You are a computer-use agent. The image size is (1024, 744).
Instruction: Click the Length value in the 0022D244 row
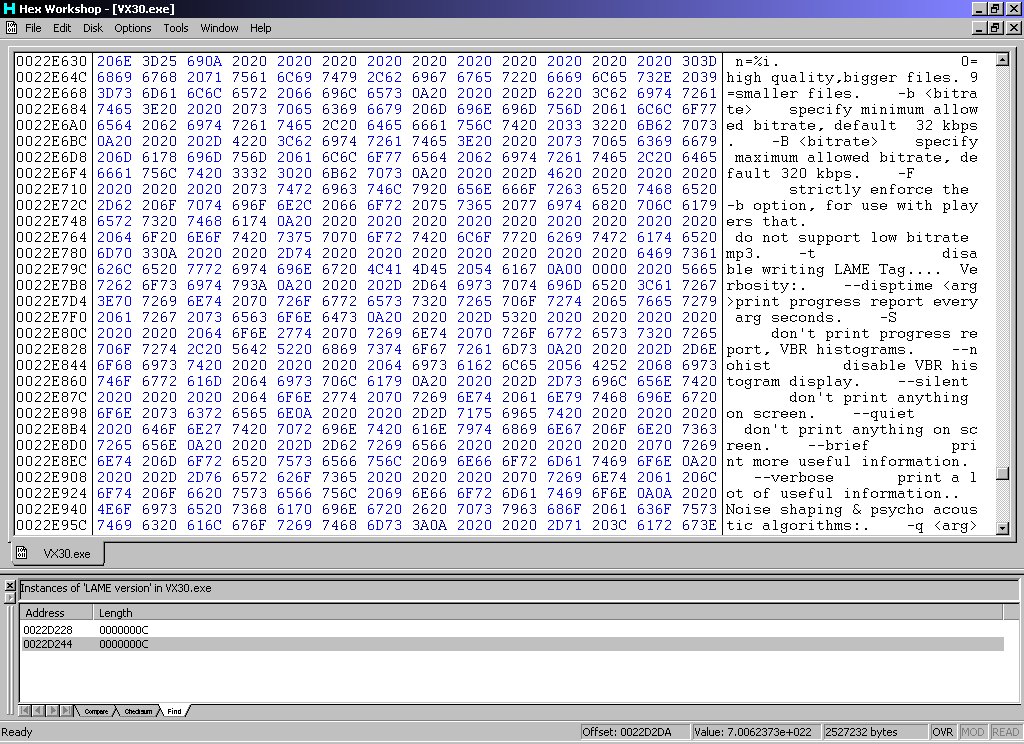[x=123, y=644]
